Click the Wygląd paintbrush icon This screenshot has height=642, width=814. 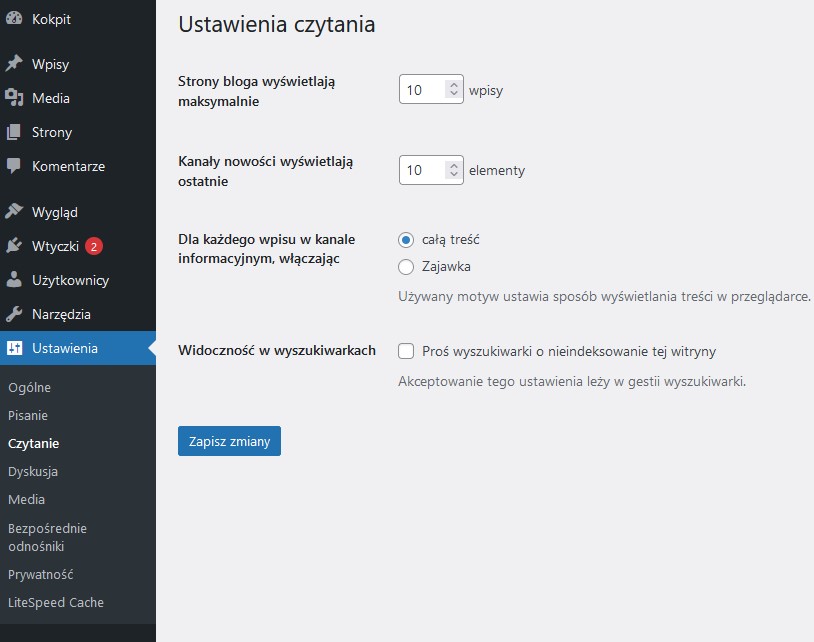coord(14,212)
